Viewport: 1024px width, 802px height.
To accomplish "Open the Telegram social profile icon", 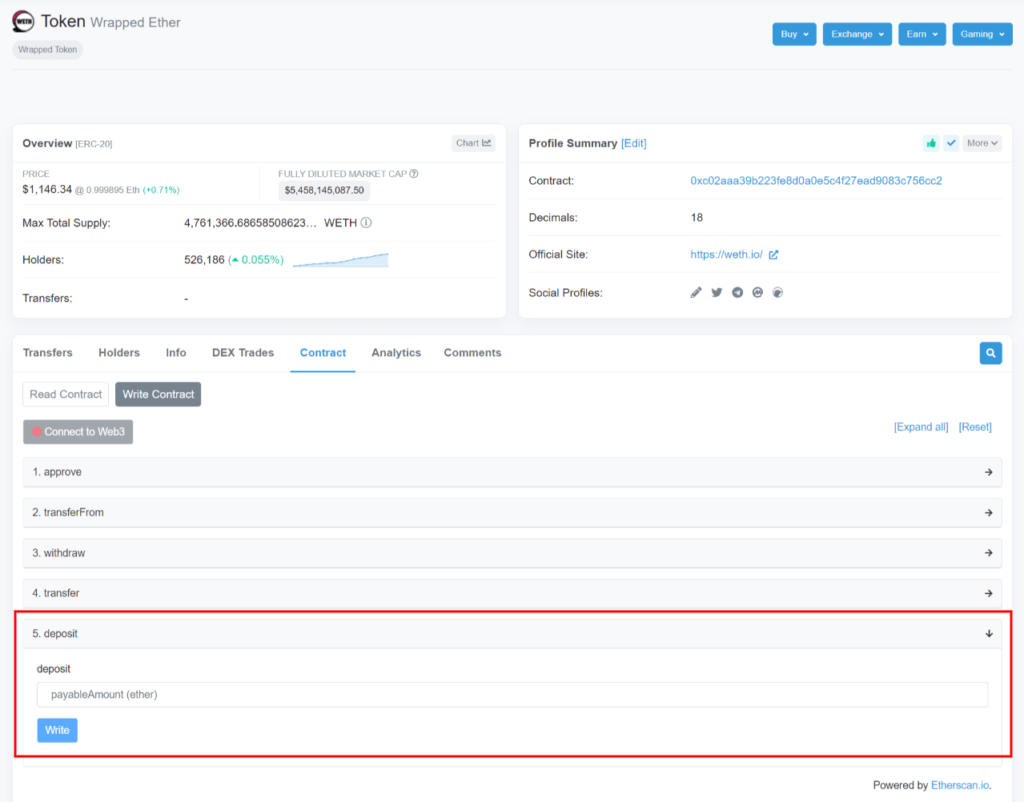I will pos(737,293).
